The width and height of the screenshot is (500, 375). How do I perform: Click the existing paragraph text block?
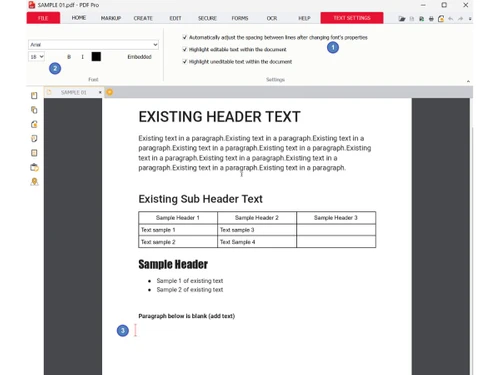[x=255, y=153]
